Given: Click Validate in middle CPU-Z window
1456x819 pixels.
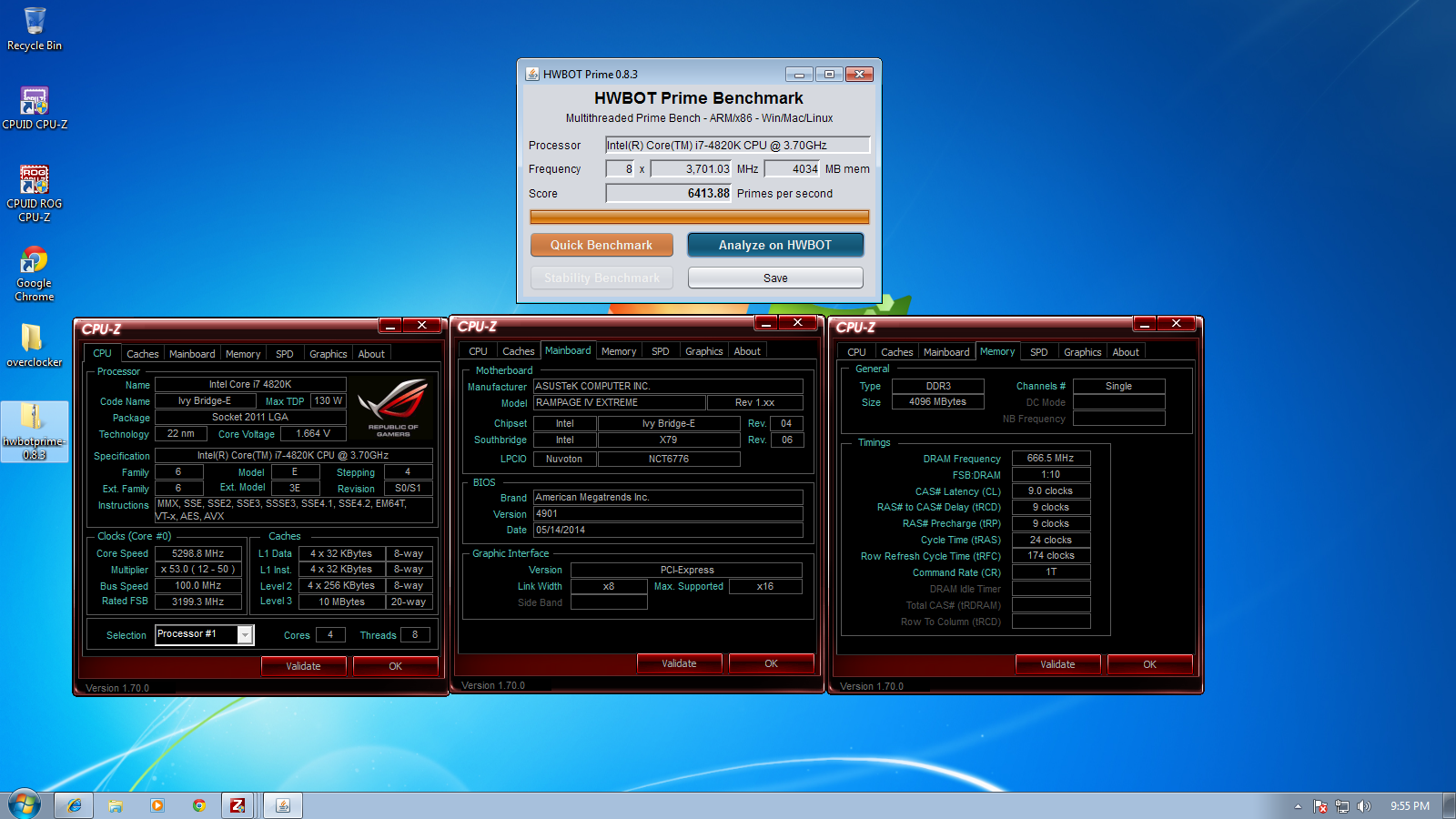Looking at the screenshot, I should (x=679, y=663).
